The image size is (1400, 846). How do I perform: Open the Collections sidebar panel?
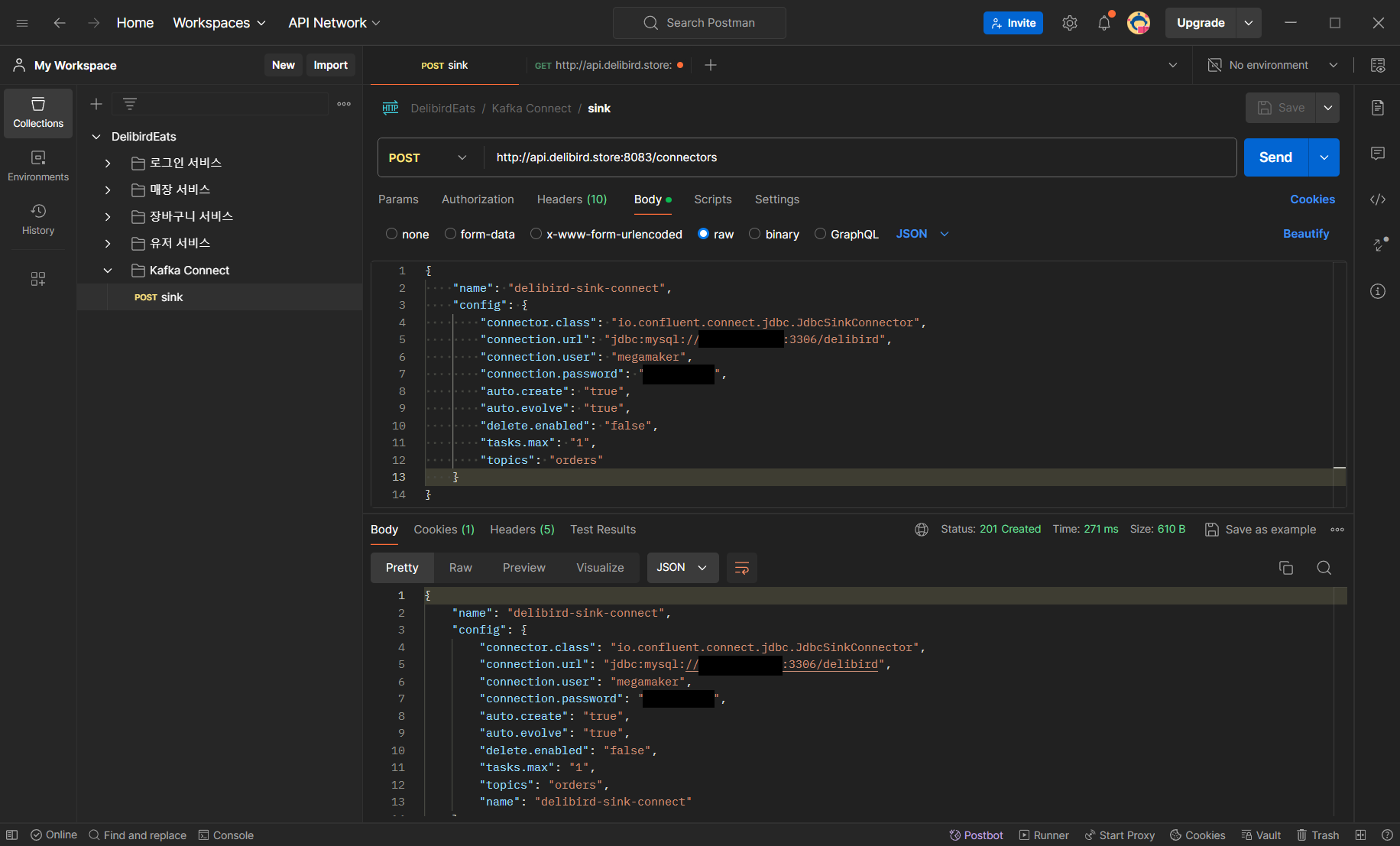point(38,113)
